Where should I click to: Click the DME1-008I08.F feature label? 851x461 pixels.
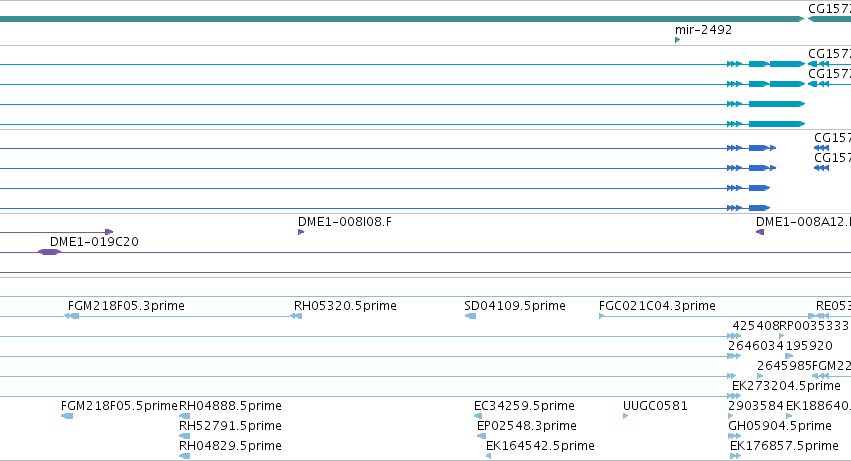(345, 222)
